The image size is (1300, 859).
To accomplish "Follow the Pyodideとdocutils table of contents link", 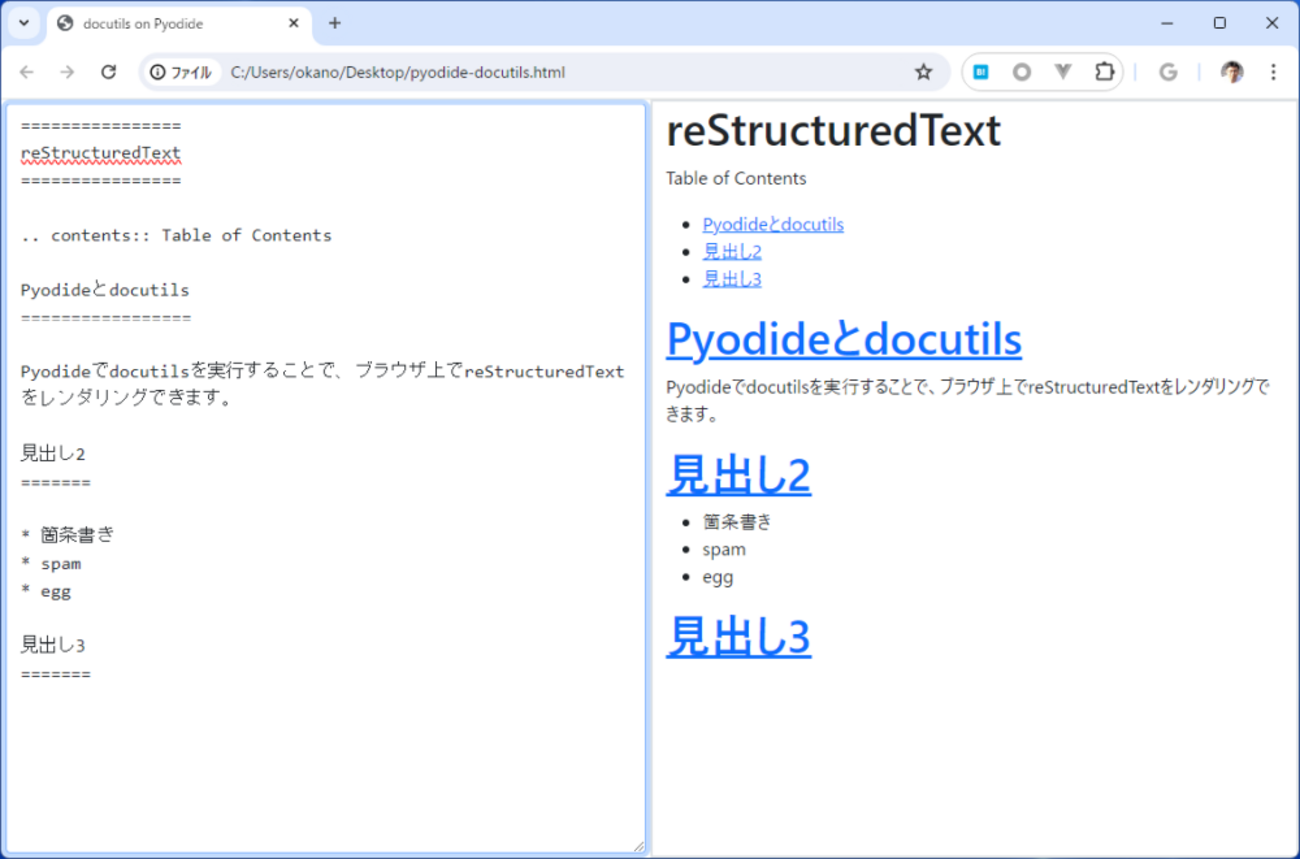I will click(x=773, y=224).
